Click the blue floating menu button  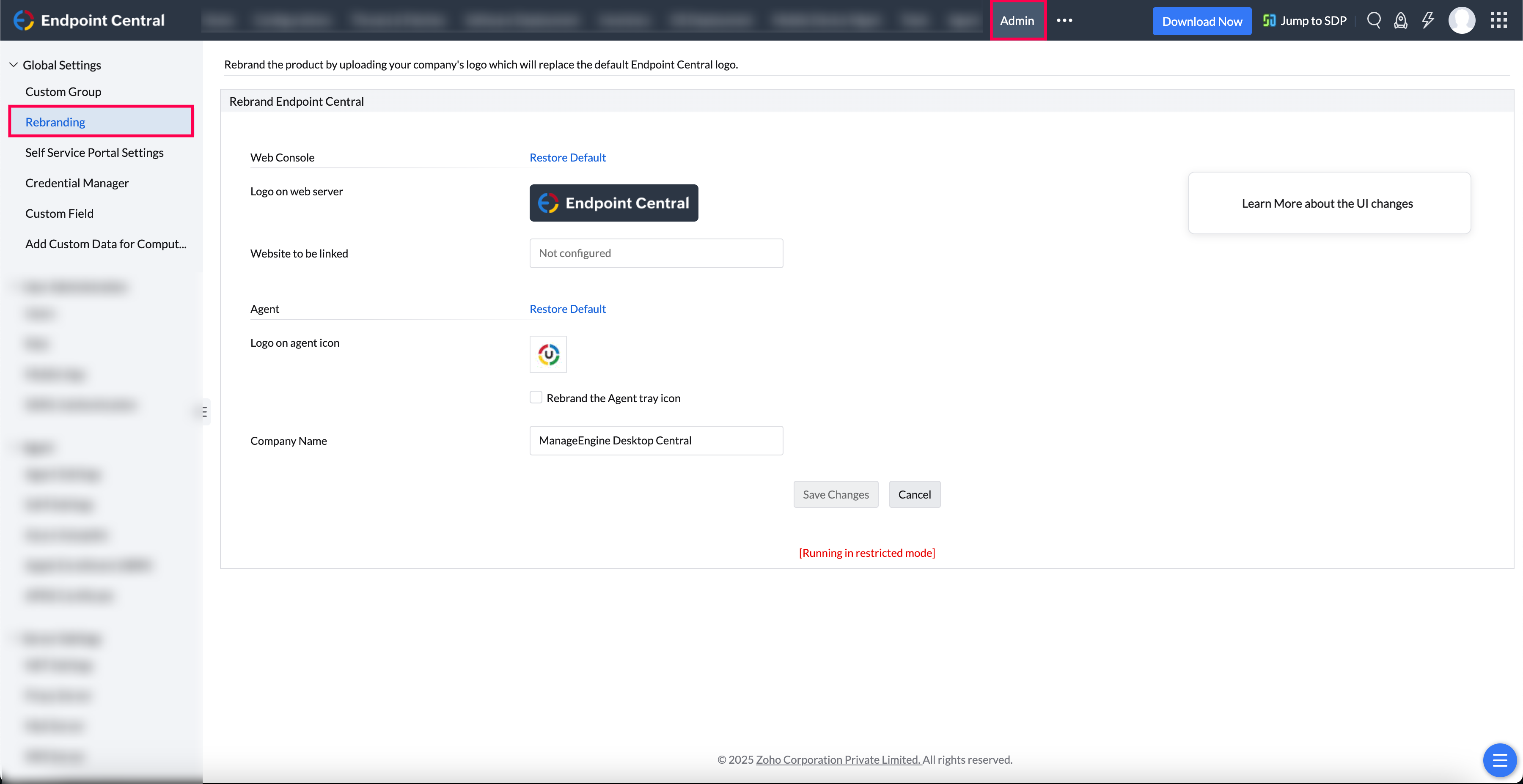click(1499, 760)
